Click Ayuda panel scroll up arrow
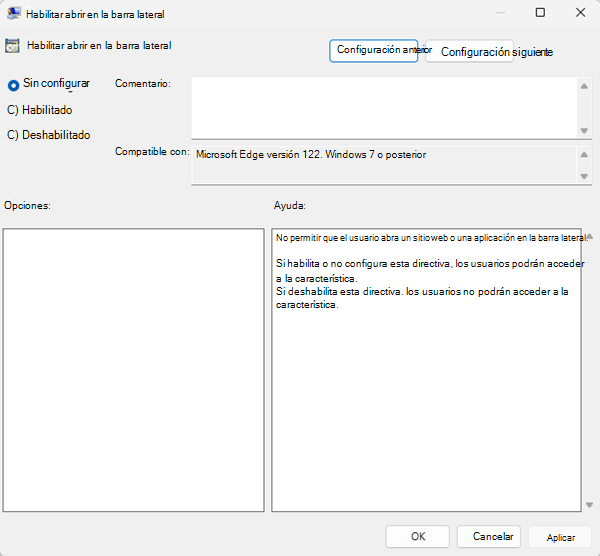Screen dimensions: 600x556 (590, 236)
